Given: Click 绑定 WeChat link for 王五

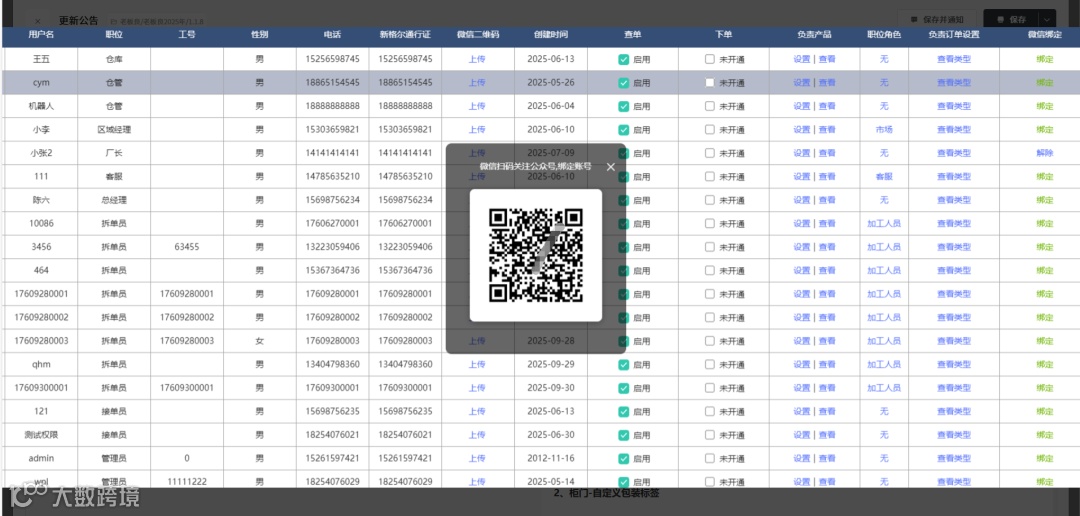Looking at the screenshot, I should click(x=1044, y=59).
